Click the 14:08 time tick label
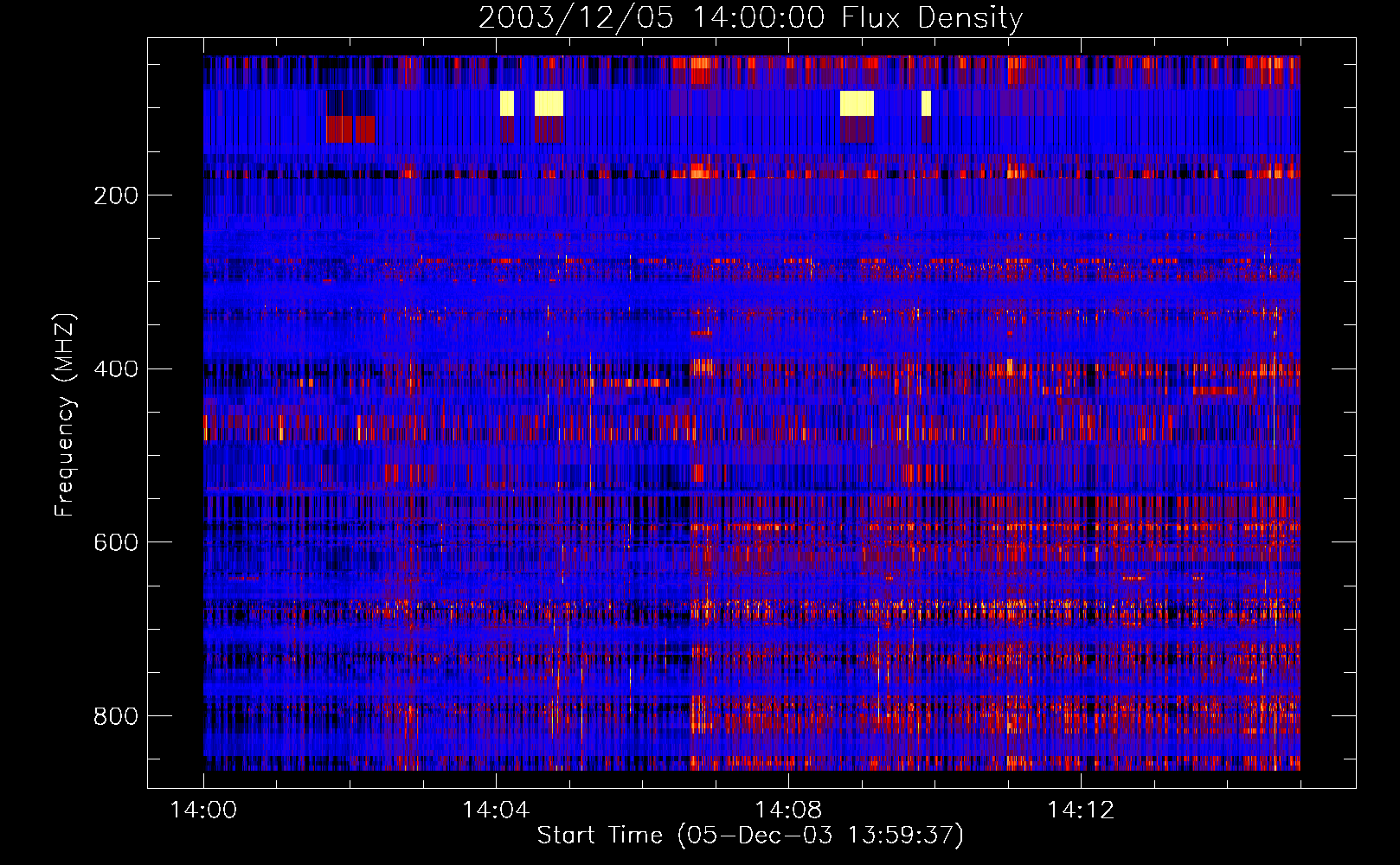 click(788, 810)
